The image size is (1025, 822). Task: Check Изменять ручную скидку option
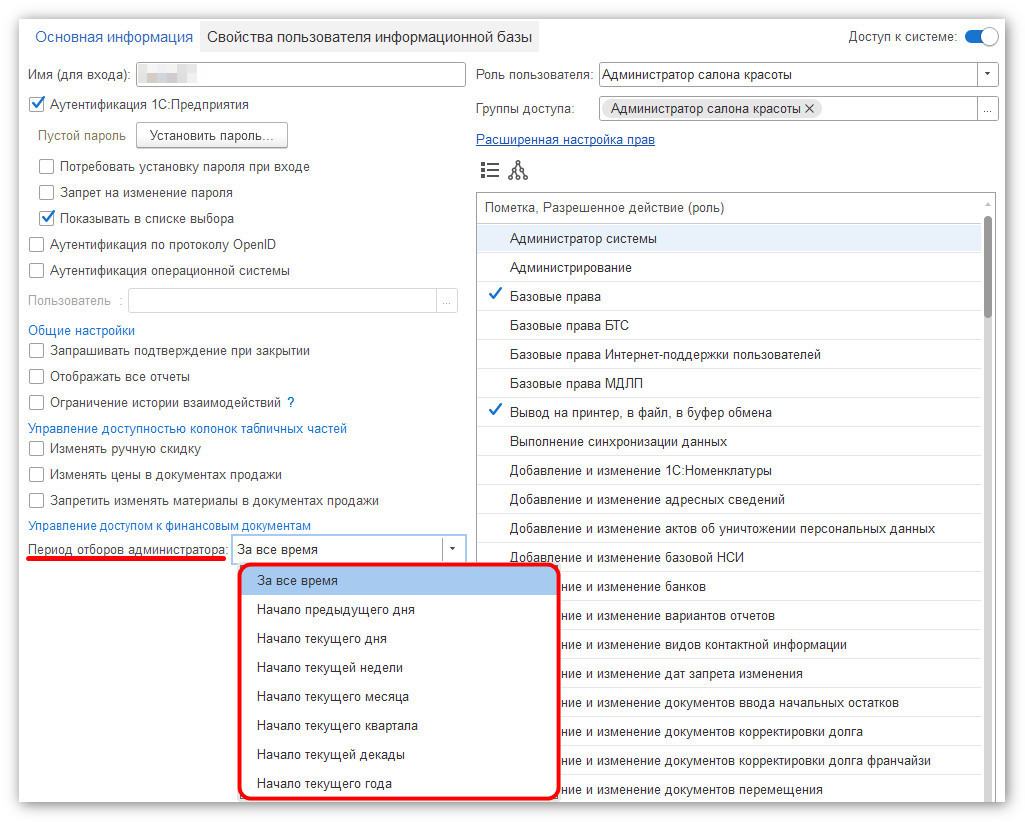click(x=37, y=449)
